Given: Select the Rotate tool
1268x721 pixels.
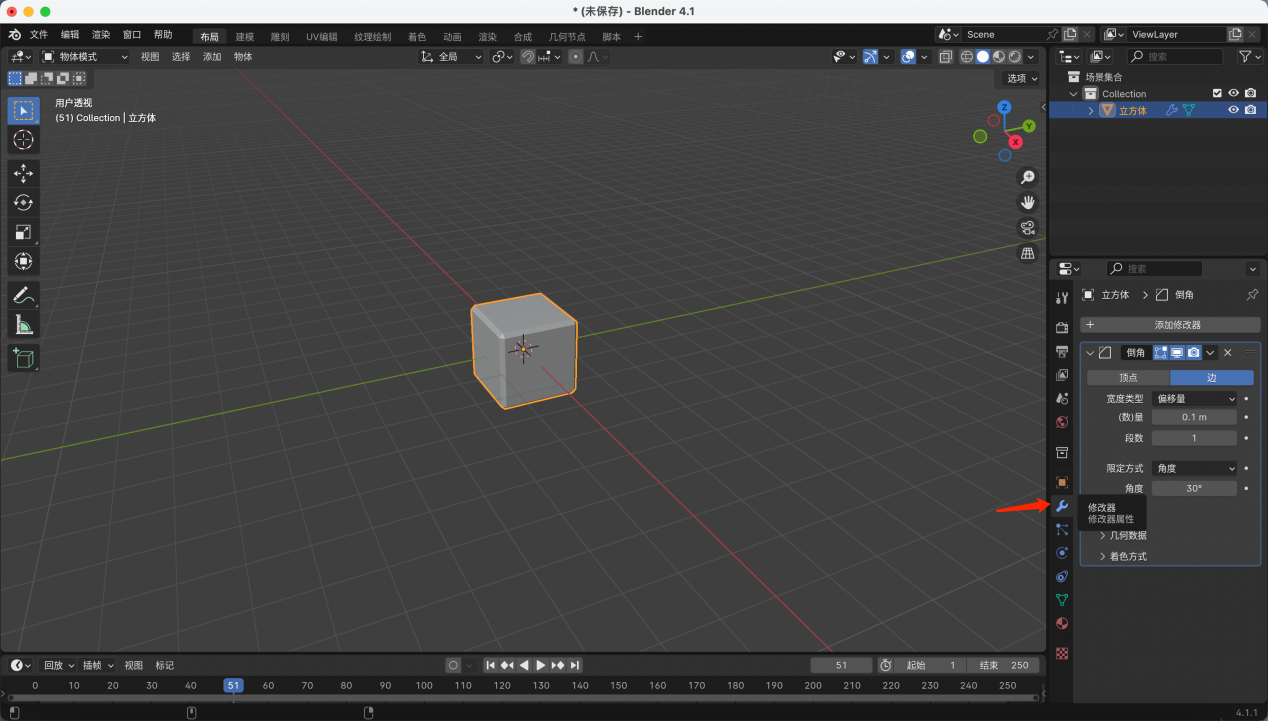Looking at the screenshot, I should click(x=24, y=203).
